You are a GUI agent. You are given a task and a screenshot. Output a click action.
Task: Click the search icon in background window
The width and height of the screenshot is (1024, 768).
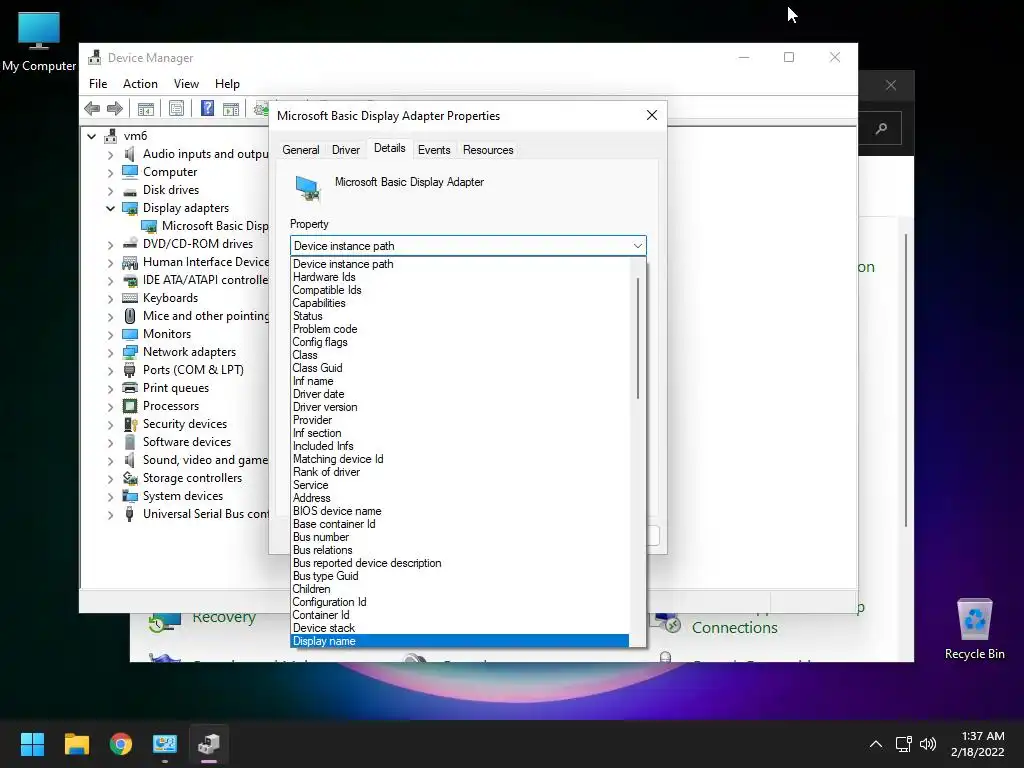[x=881, y=129]
